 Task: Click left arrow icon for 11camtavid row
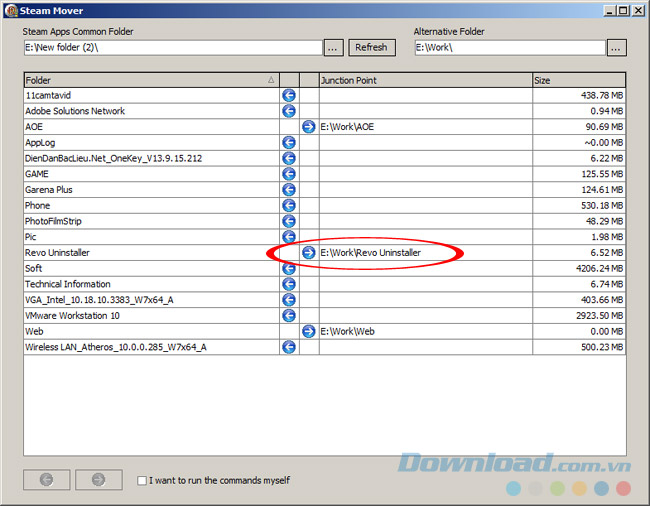[x=289, y=95]
